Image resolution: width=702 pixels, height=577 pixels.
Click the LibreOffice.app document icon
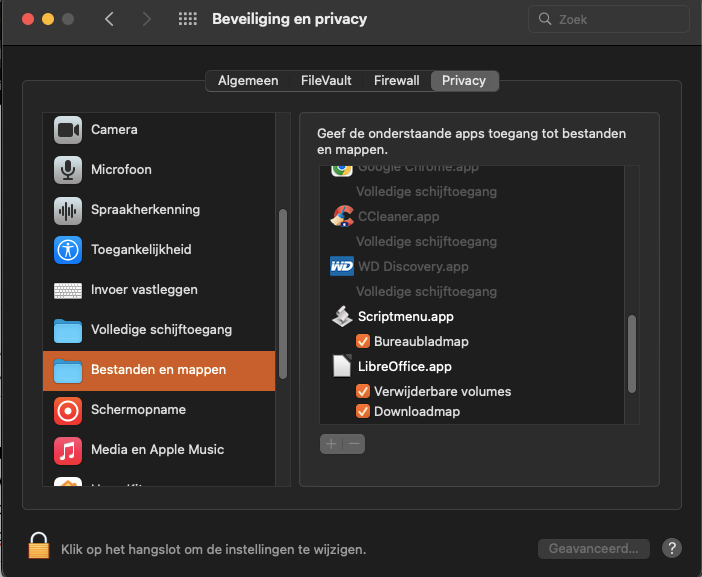click(342, 367)
